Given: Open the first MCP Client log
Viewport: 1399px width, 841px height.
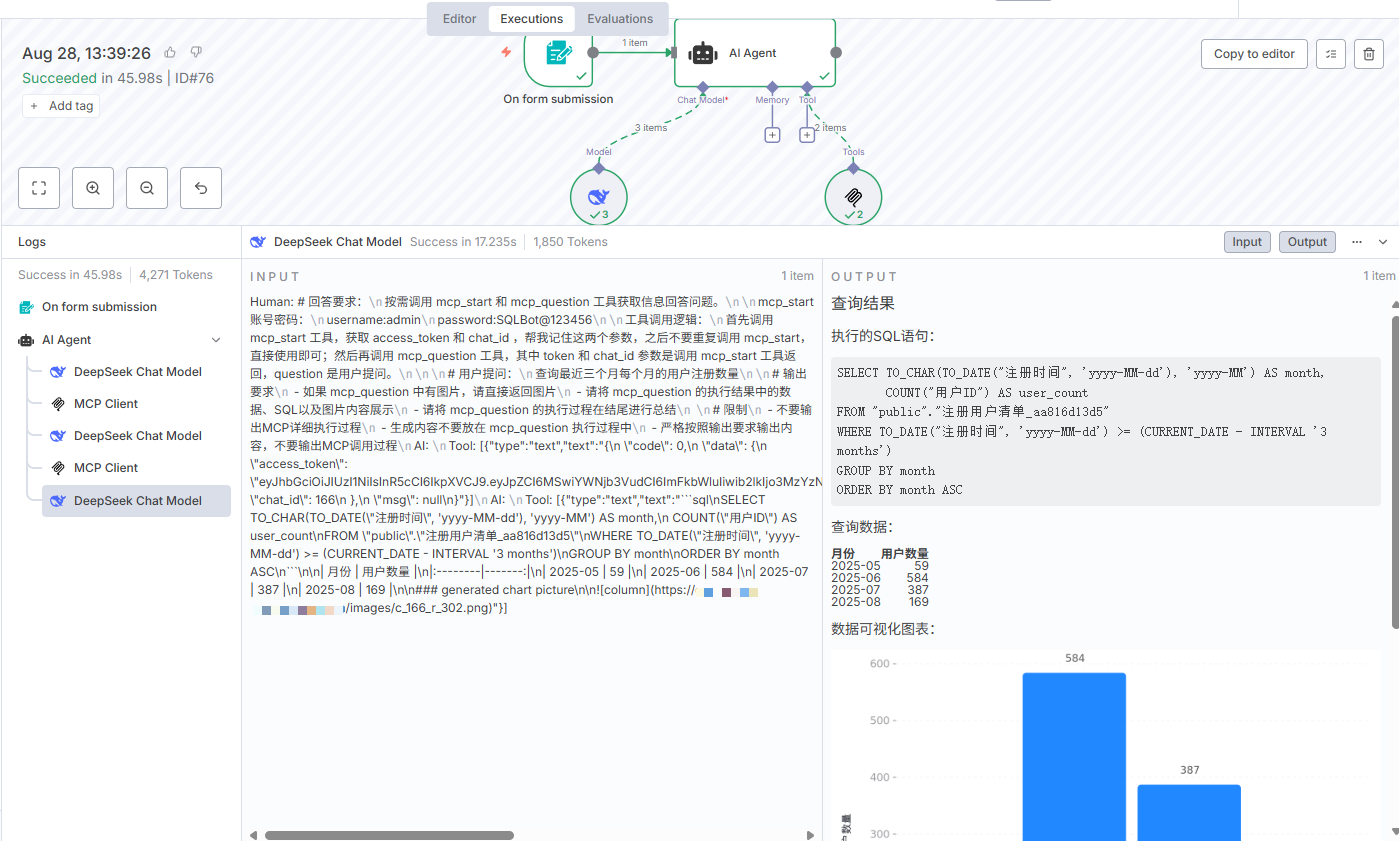Looking at the screenshot, I should point(136,404).
